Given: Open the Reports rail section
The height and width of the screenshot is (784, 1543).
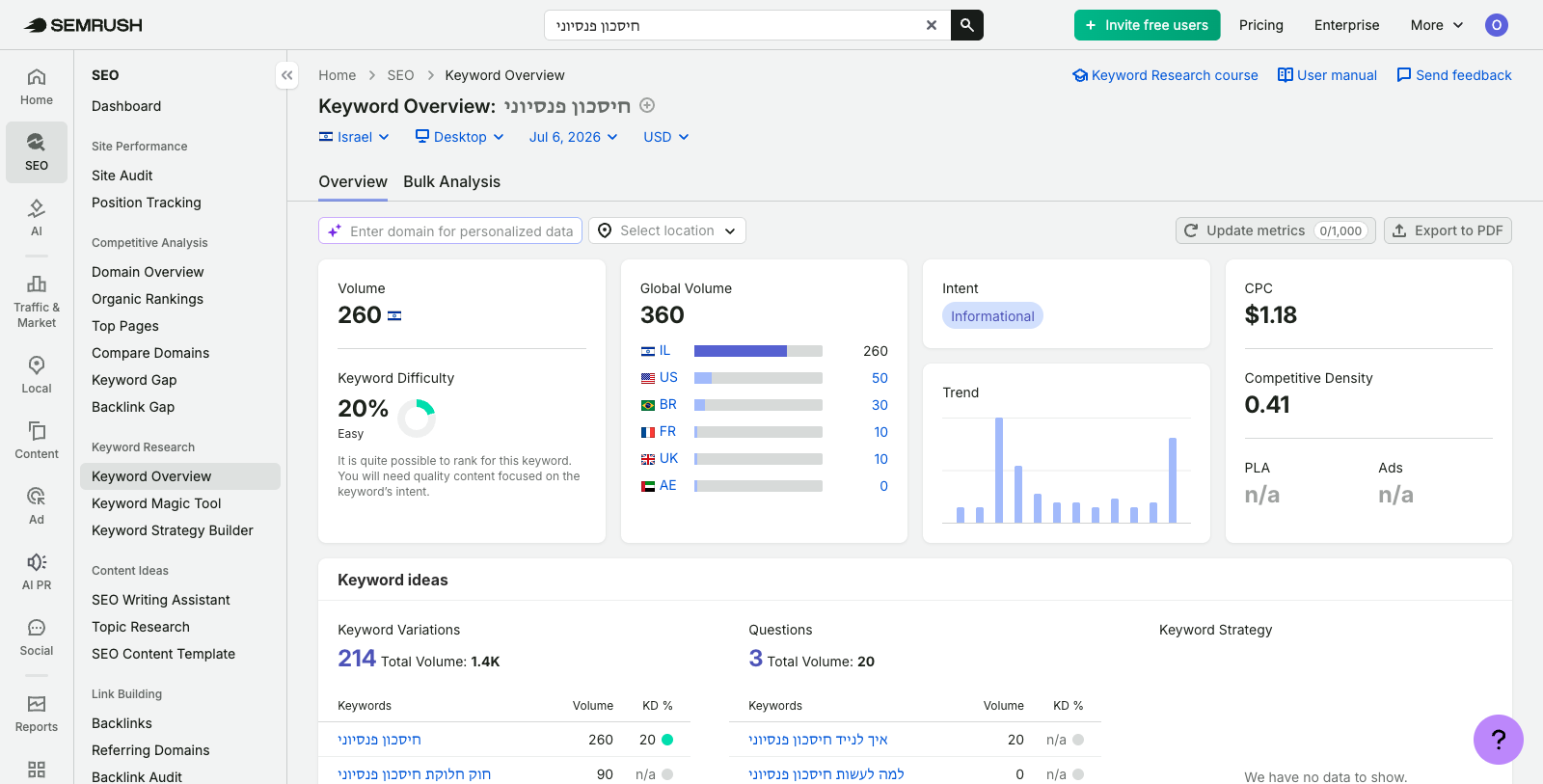Looking at the screenshot, I should [37, 714].
